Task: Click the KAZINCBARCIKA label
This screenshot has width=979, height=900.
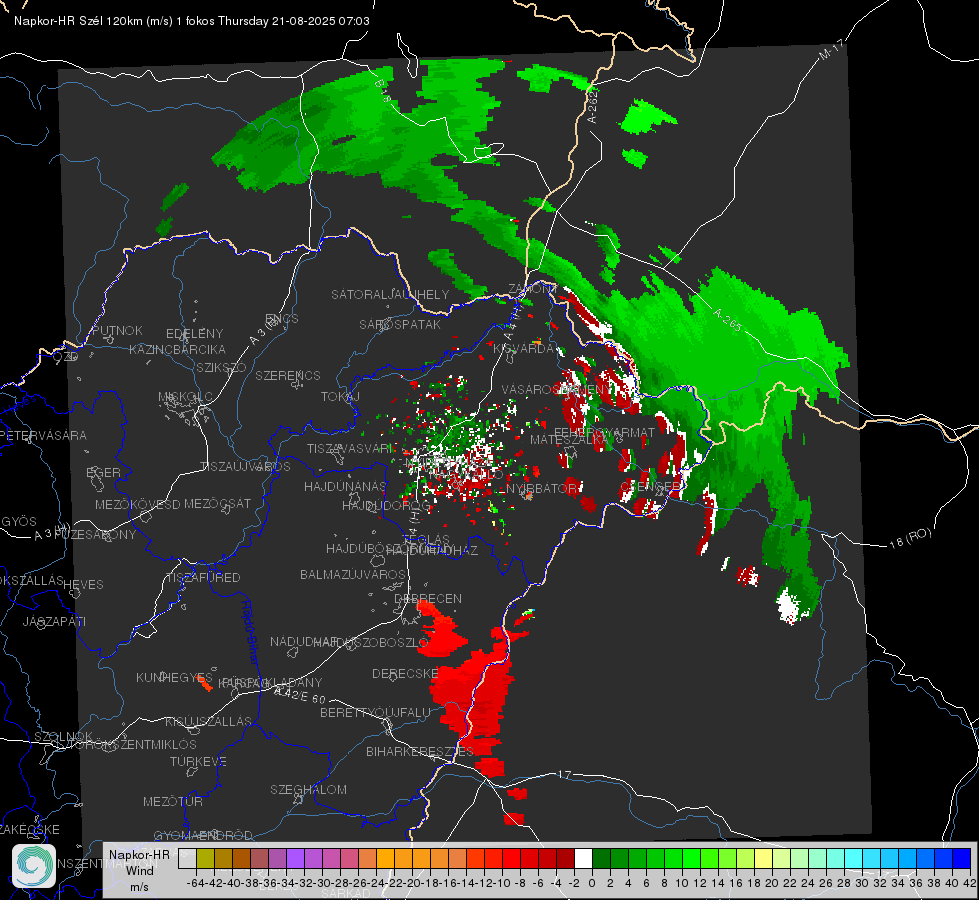Action: tap(177, 350)
